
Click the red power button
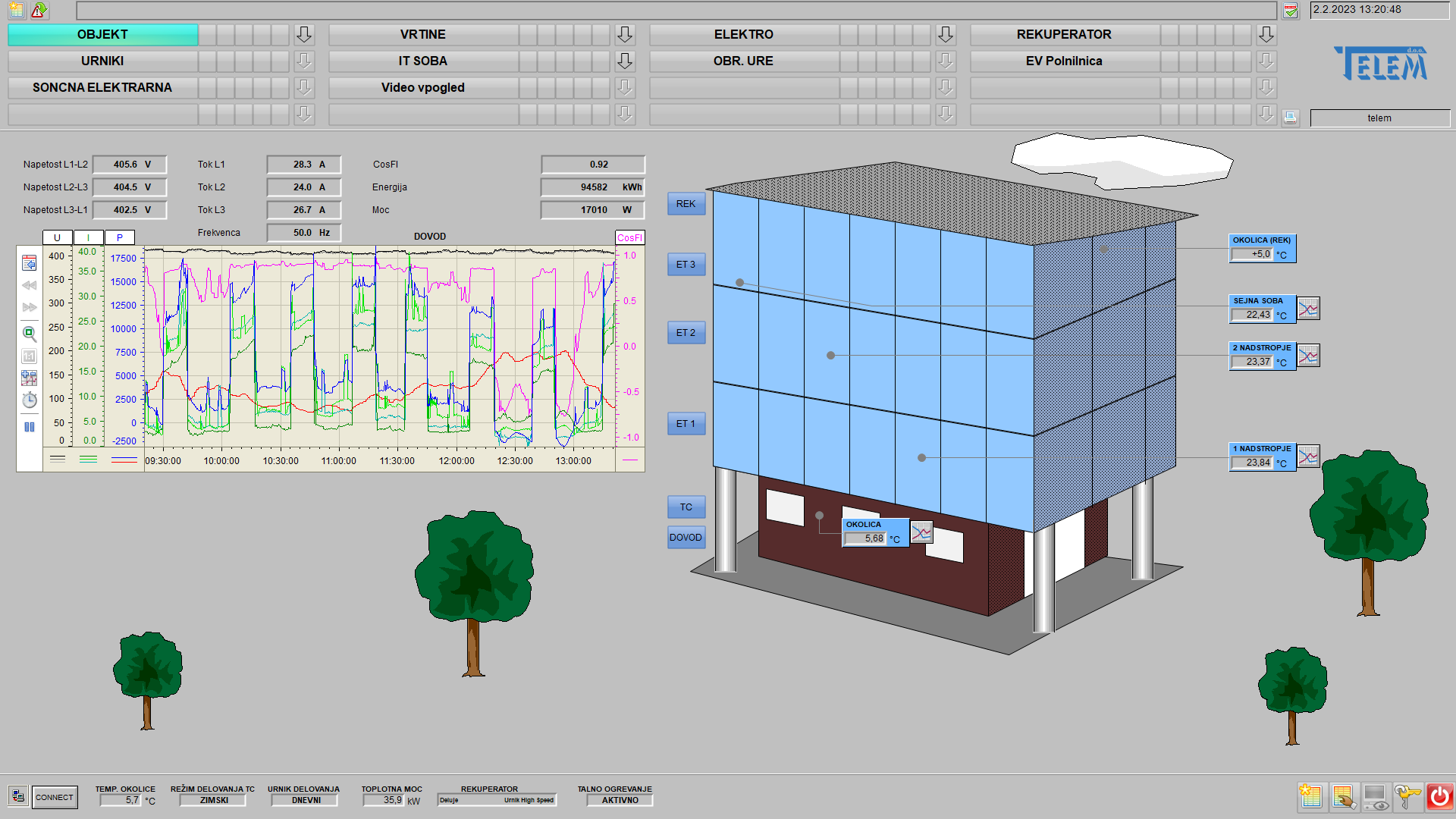(1439, 797)
